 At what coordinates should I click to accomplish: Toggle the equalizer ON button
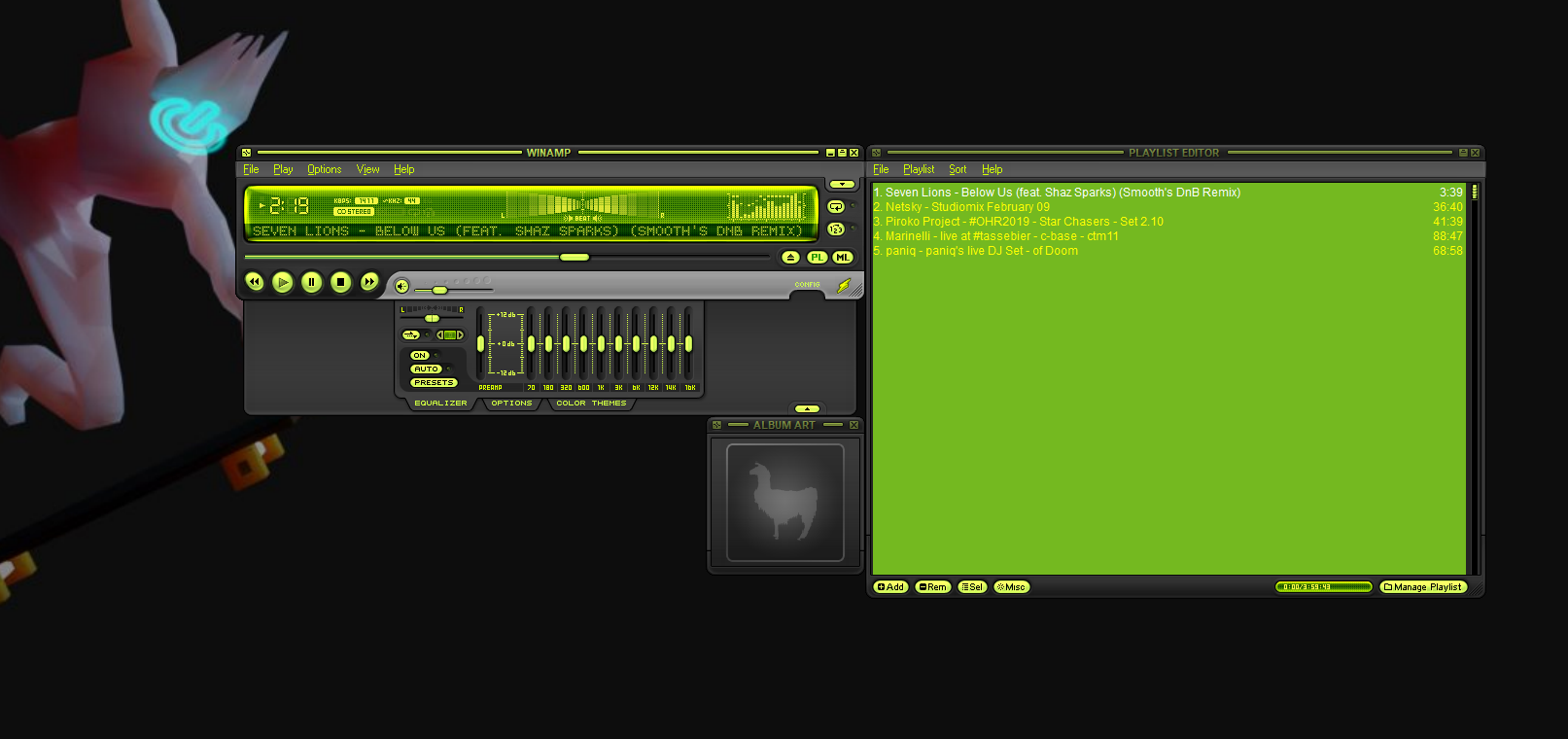420,356
